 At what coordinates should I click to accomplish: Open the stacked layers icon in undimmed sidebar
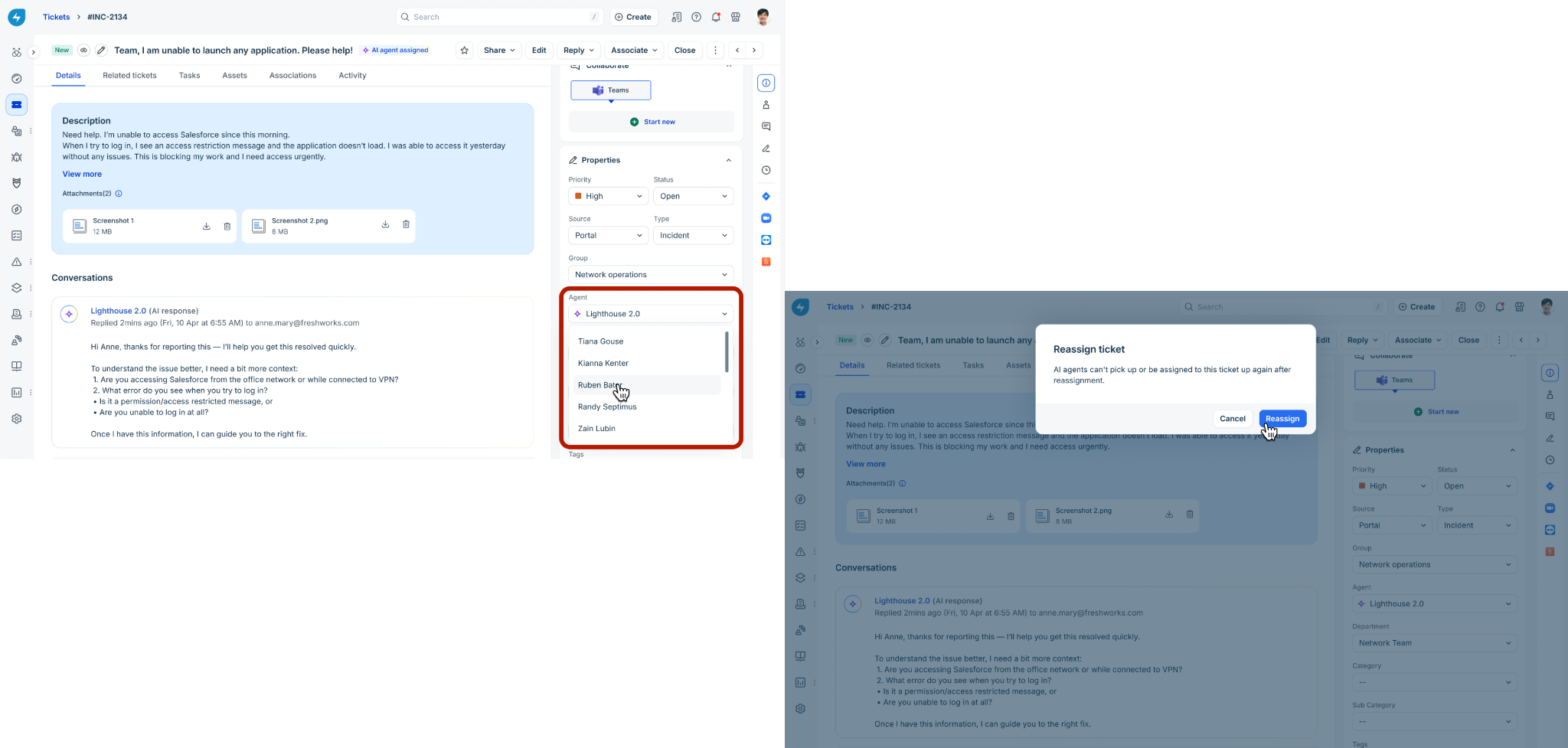click(16, 288)
